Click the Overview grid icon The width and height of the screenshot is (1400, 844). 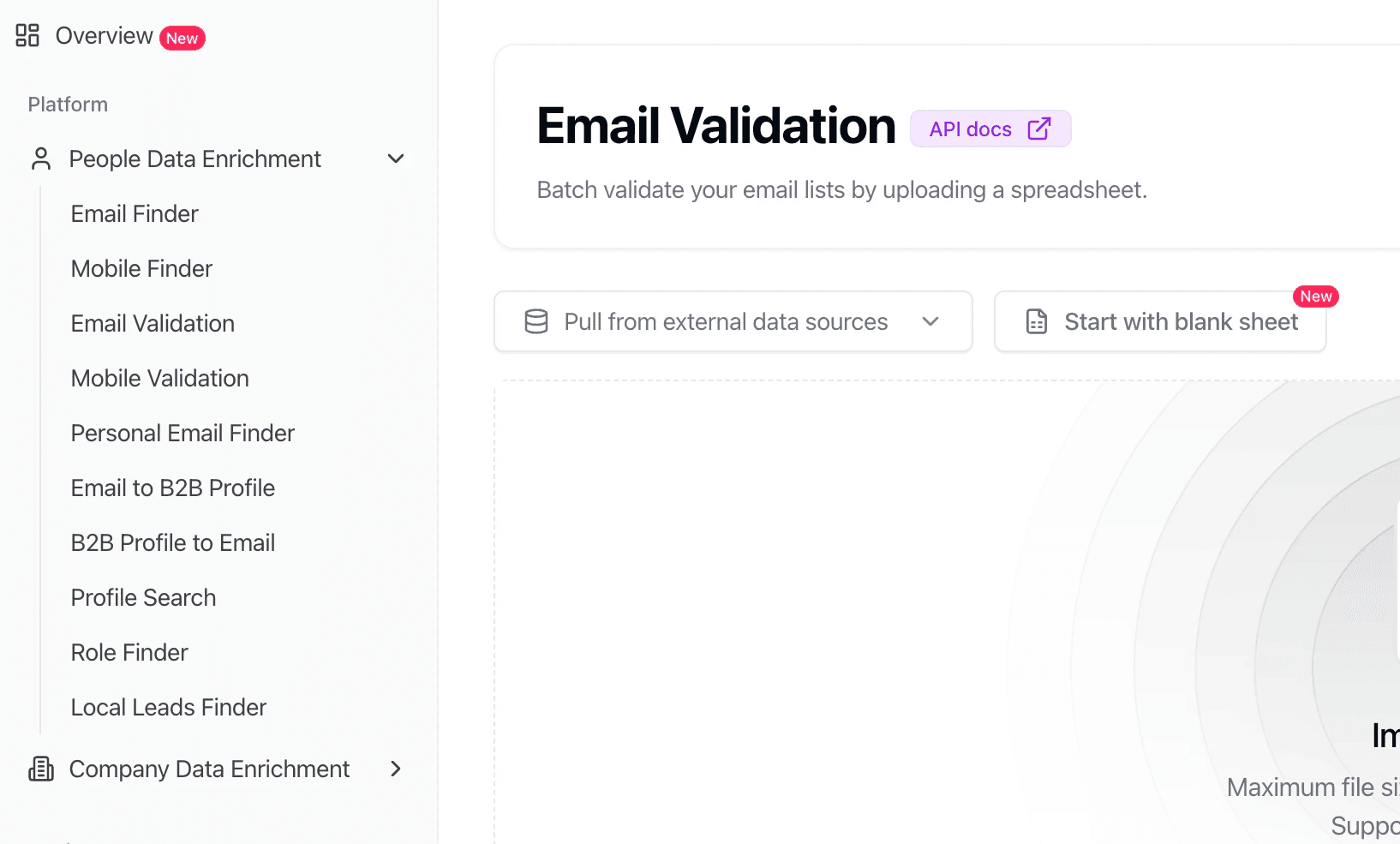point(27,35)
